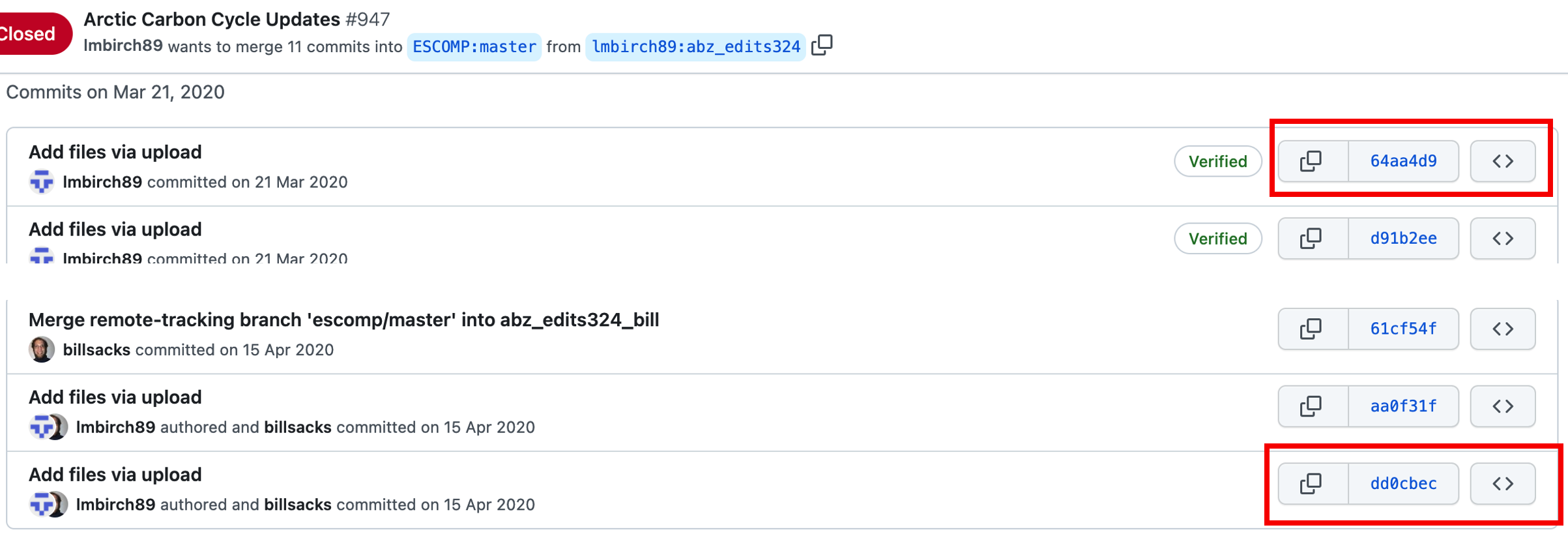
Task: Show Verified signature details for 64aa4d9
Action: 1217,162
